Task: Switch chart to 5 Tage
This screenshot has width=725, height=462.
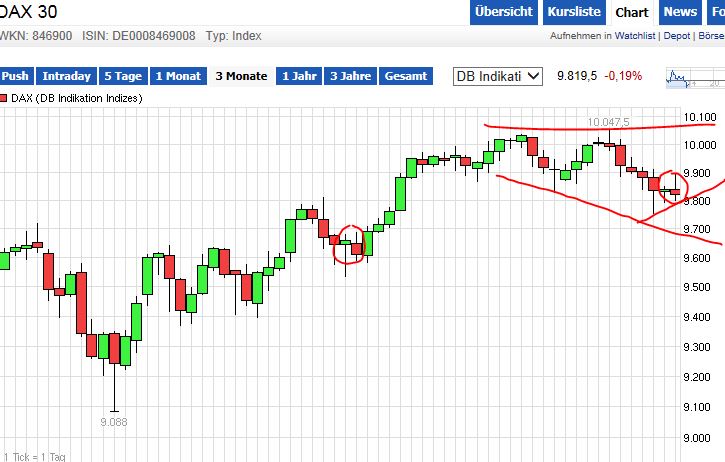Action: pyautogui.click(x=123, y=76)
